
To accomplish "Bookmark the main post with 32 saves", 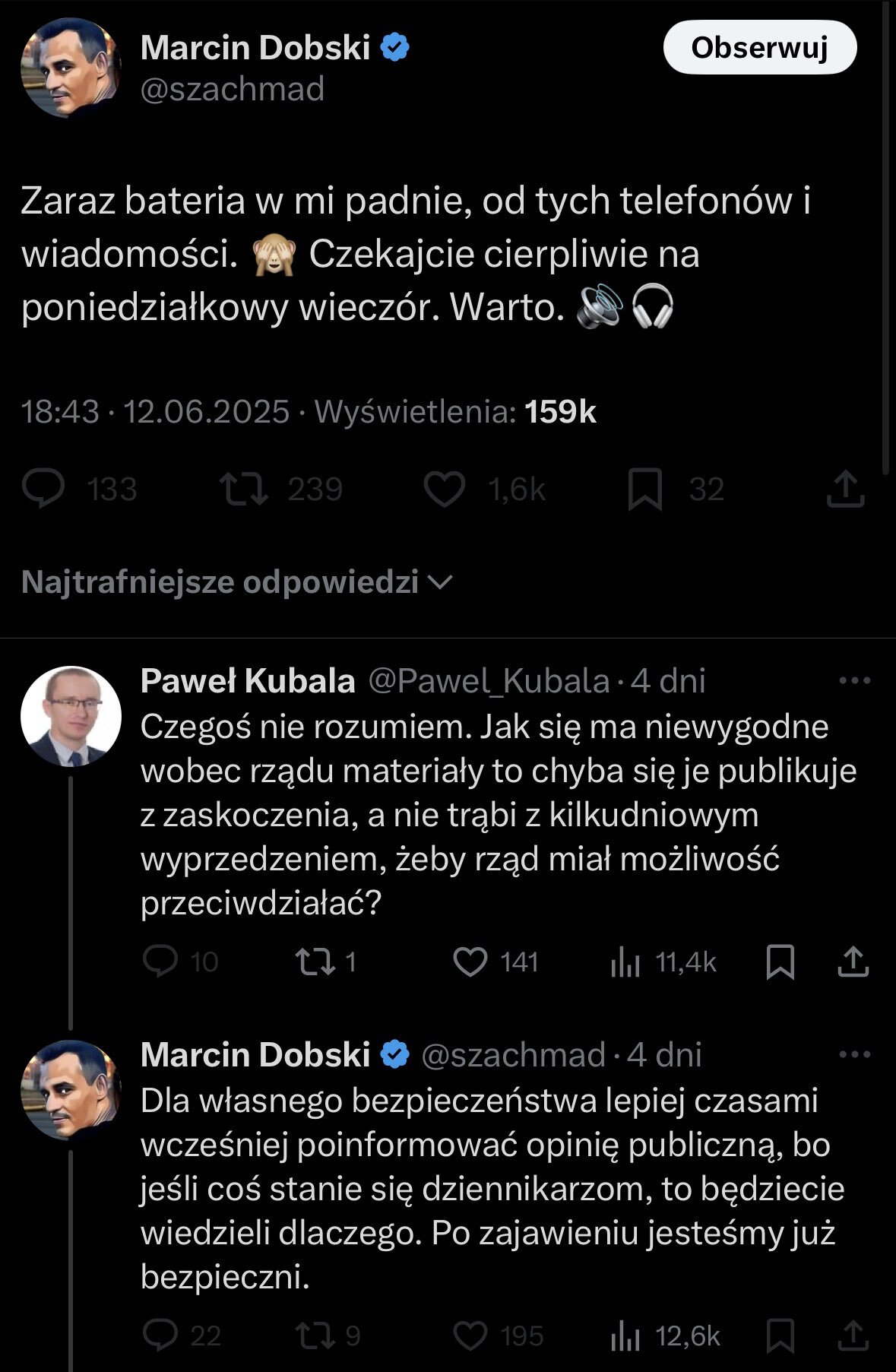I will (645, 489).
